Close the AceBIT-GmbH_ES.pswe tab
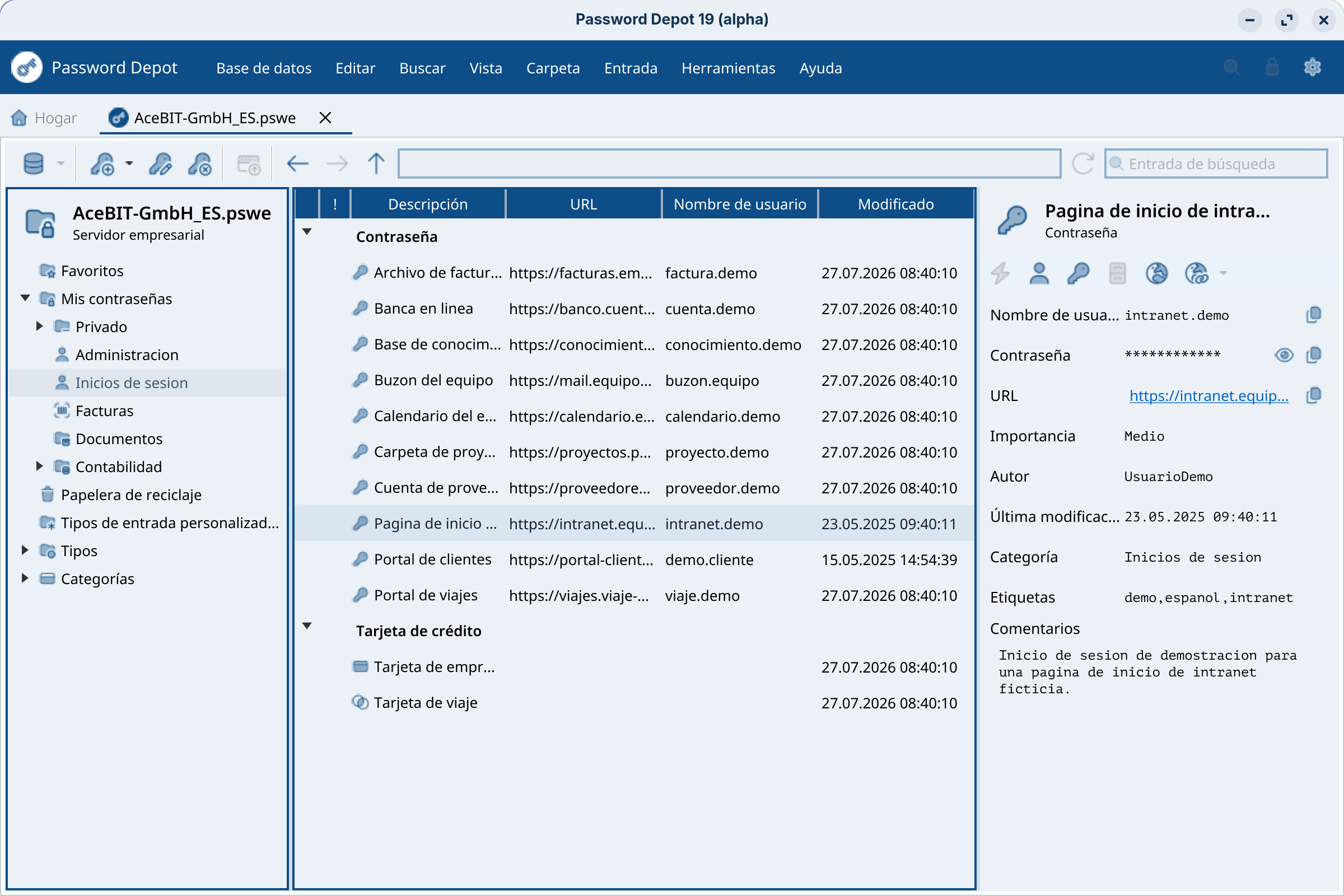 pyautogui.click(x=325, y=118)
